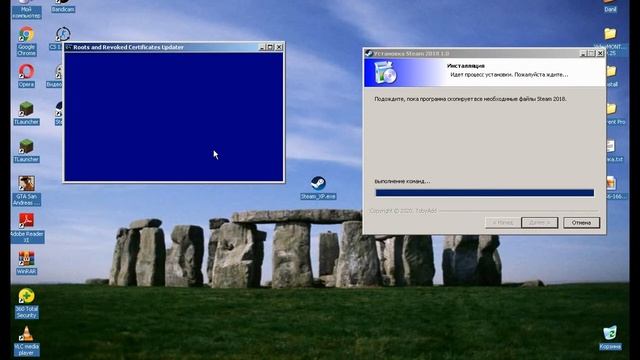Open the Google Chrome desktop icon
This screenshot has height=360, width=640.
coord(26,41)
